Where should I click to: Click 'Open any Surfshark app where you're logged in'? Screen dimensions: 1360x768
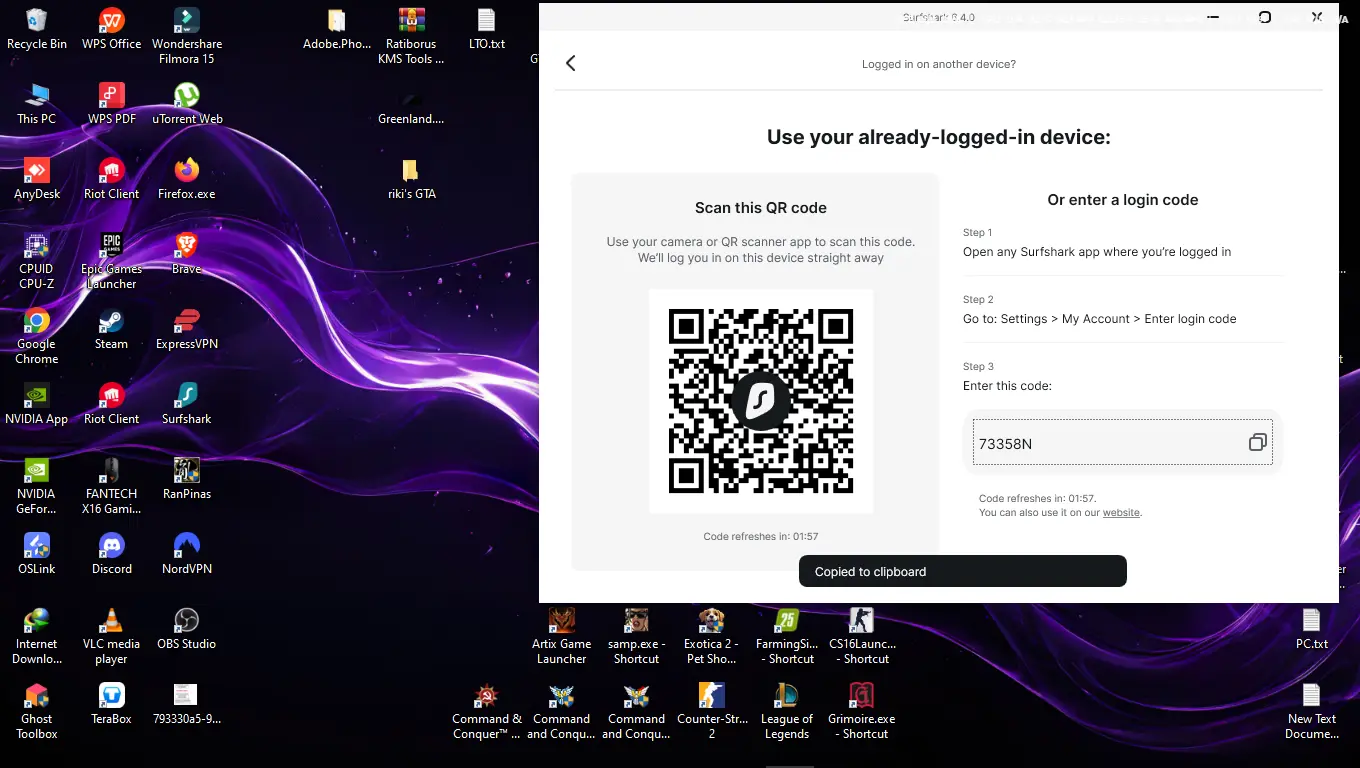tap(1097, 252)
